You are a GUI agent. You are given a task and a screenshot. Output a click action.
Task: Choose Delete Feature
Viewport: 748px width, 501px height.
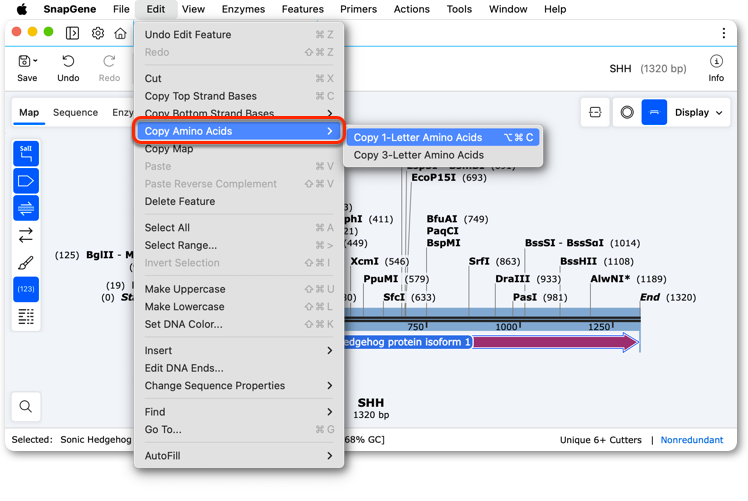pos(239,201)
